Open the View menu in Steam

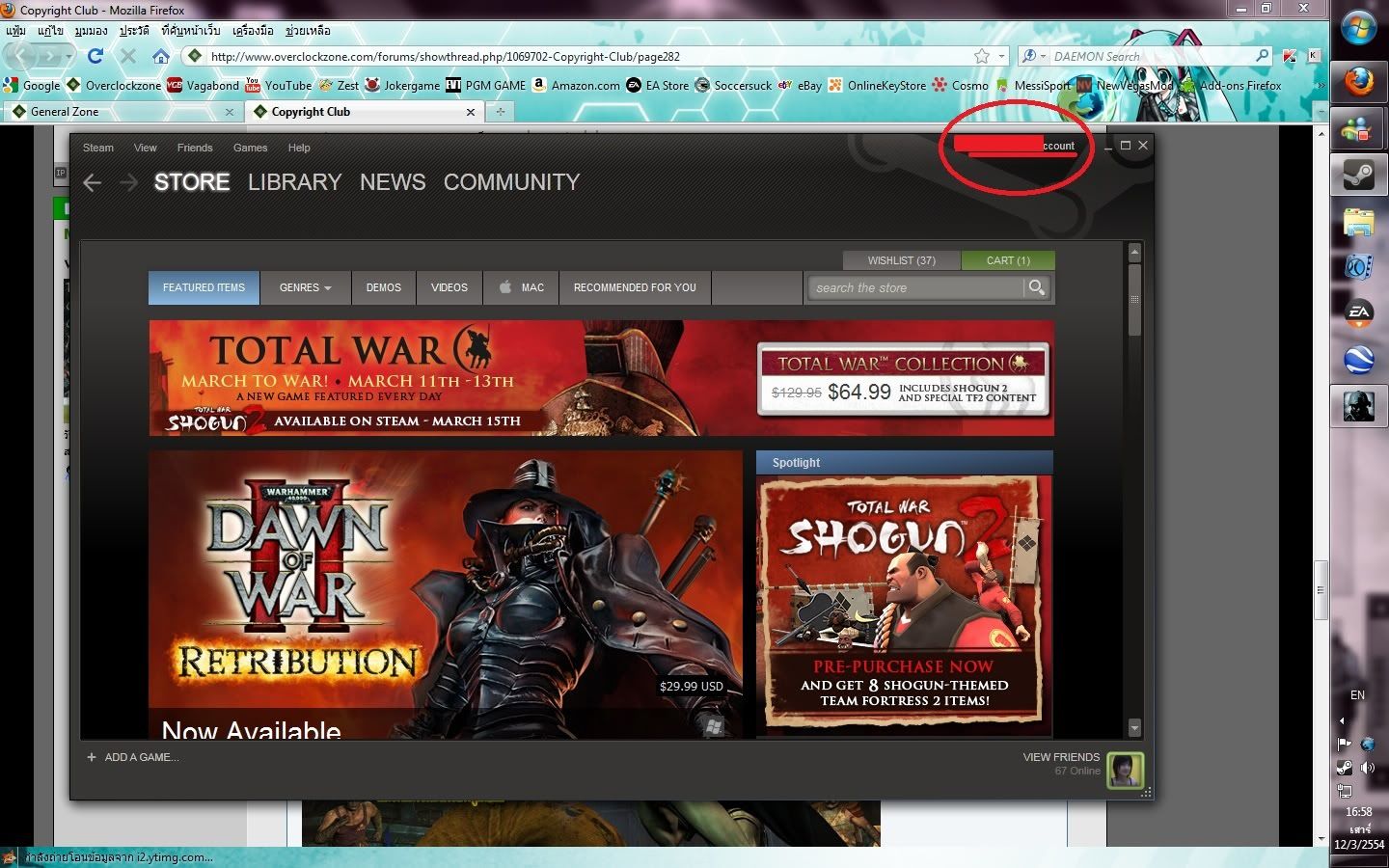146,148
